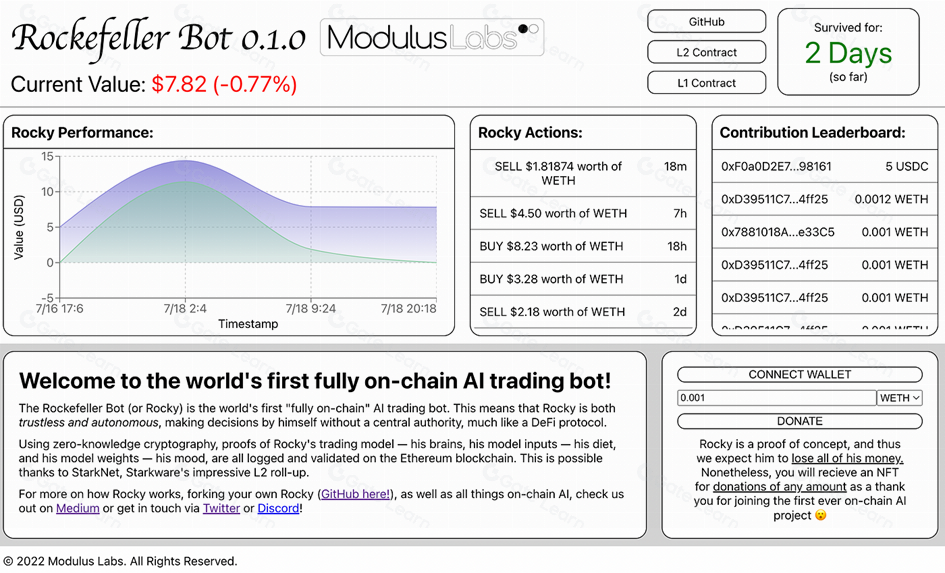
Task: Select the 5 USDC leaderboard entry
Action: pyautogui.click(x=824, y=167)
